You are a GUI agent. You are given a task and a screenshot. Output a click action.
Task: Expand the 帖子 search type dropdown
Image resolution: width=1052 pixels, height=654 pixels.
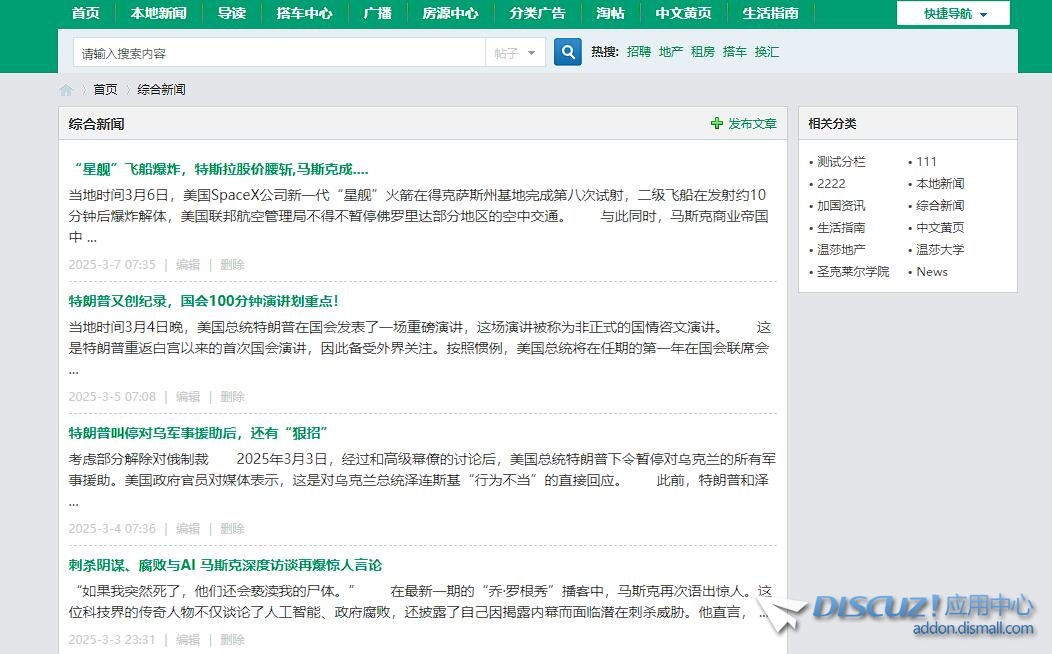516,53
